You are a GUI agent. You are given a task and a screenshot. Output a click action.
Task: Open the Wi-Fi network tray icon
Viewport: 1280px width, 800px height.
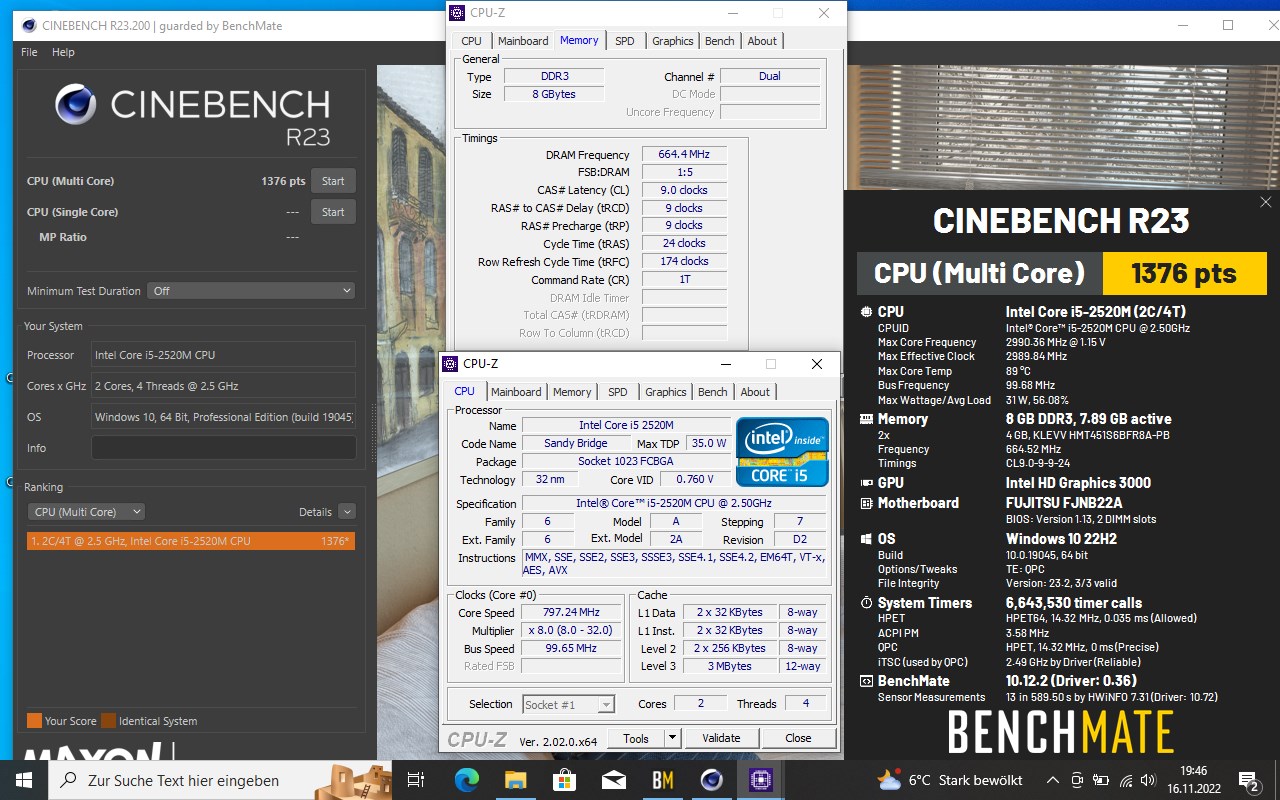[x=1127, y=780]
